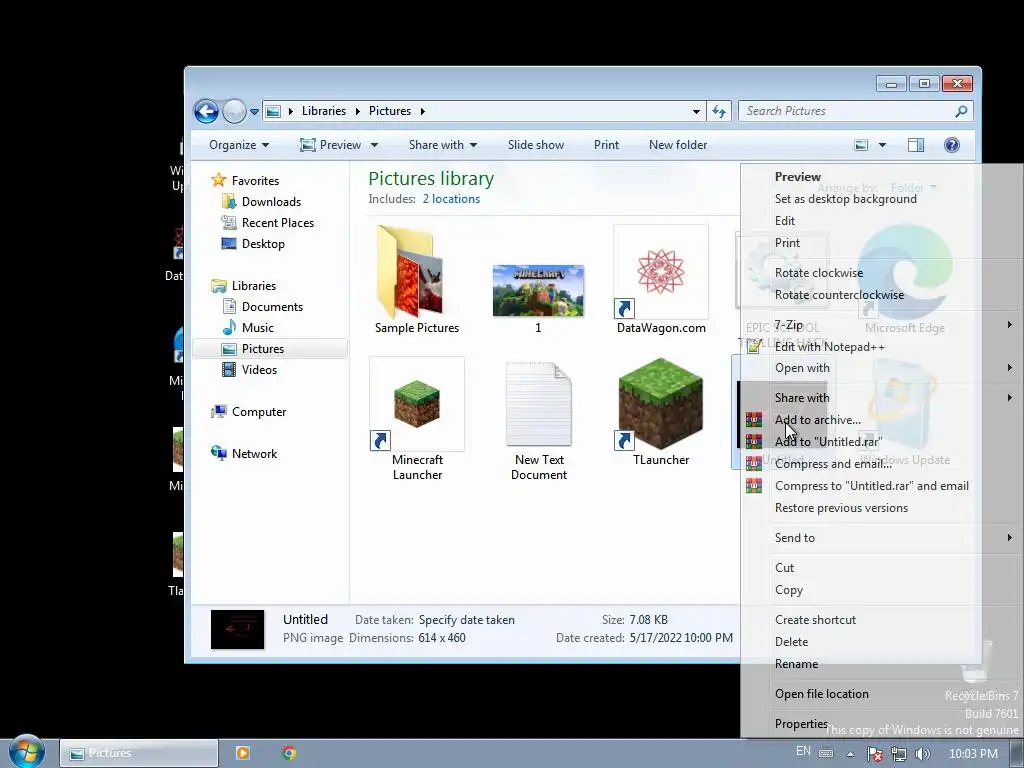Choose Delete in the context menu
Viewport: 1024px width, 768px height.
pyautogui.click(x=791, y=642)
